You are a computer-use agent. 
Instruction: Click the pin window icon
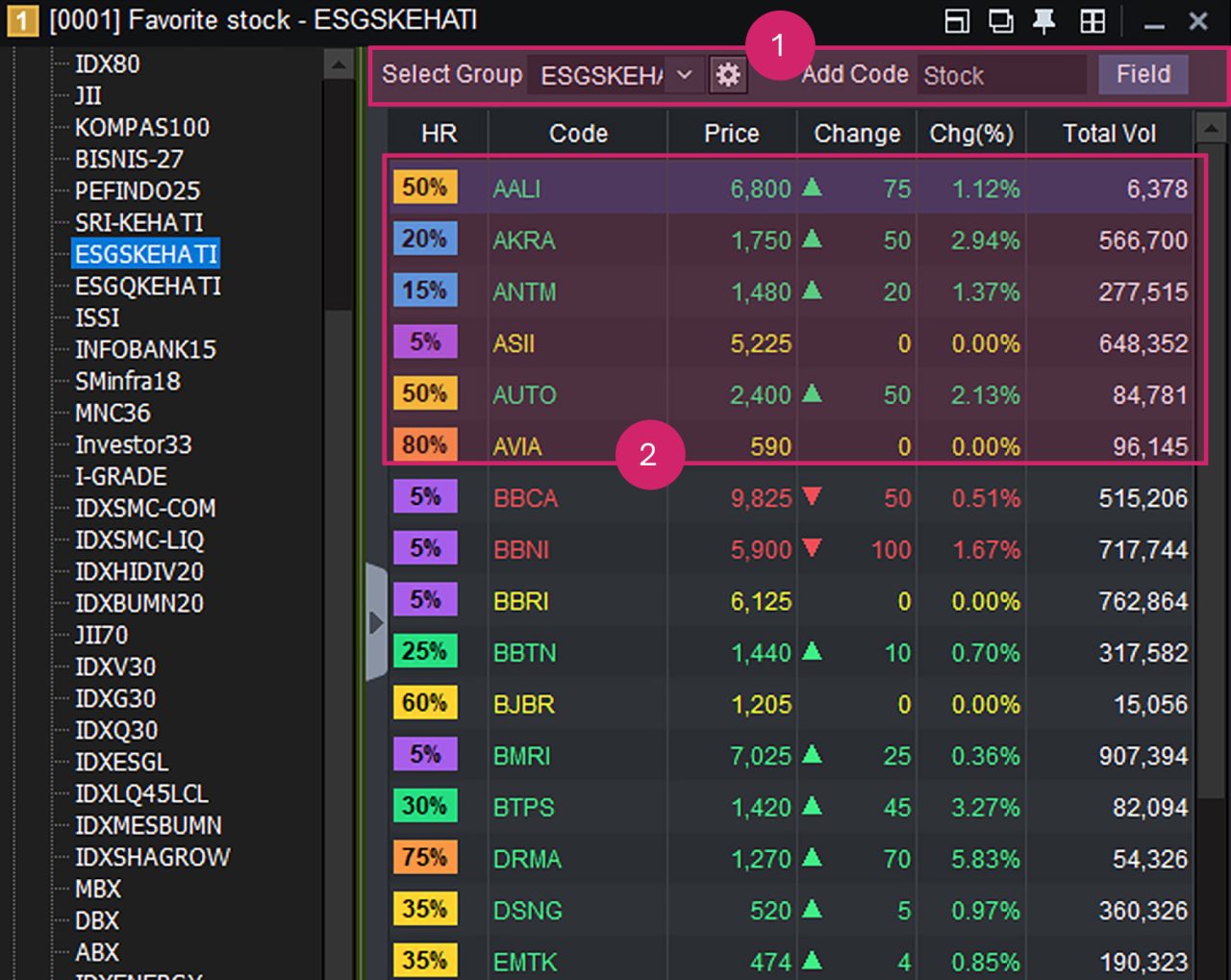click(x=1043, y=21)
